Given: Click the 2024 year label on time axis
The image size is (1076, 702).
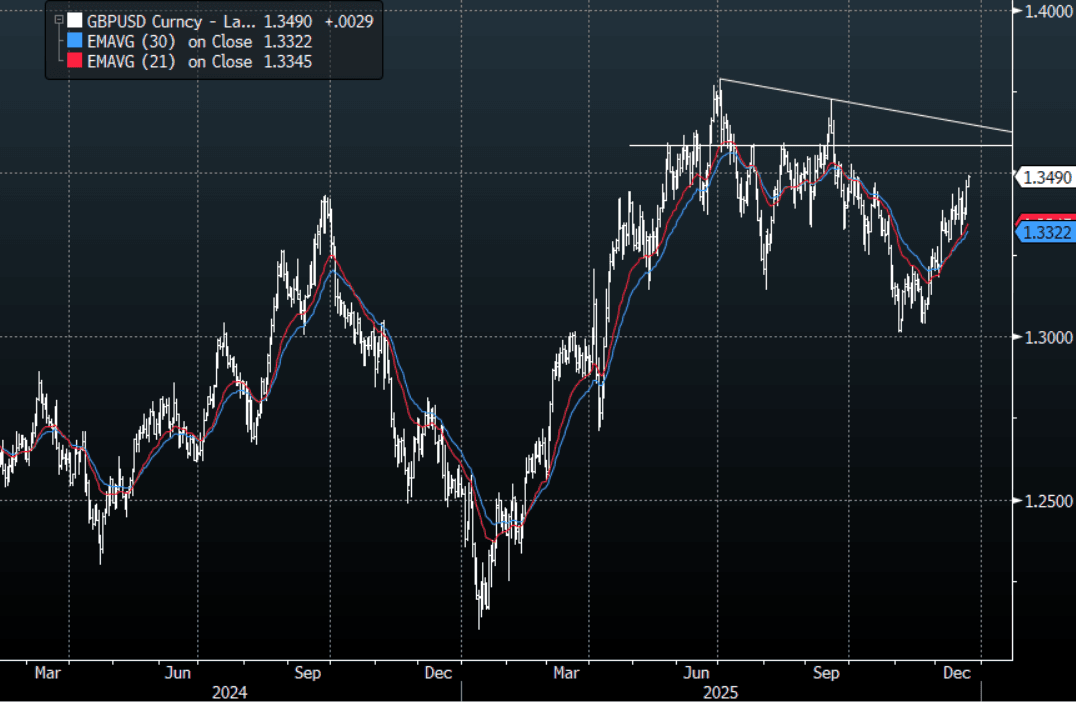Looking at the screenshot, I should coord(229,691).
